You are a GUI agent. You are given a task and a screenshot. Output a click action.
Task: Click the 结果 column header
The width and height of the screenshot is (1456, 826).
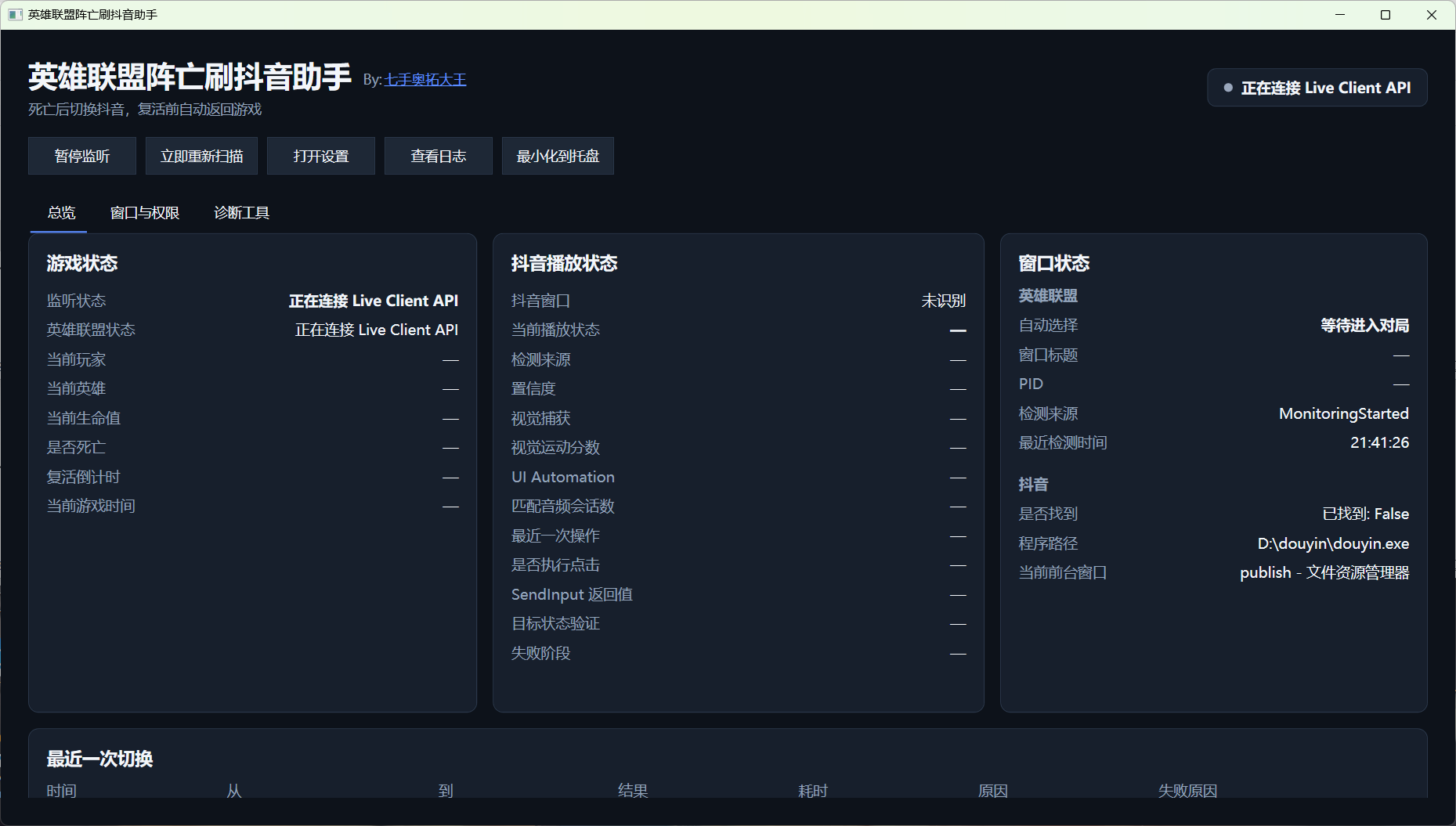(x=633, y=791)
